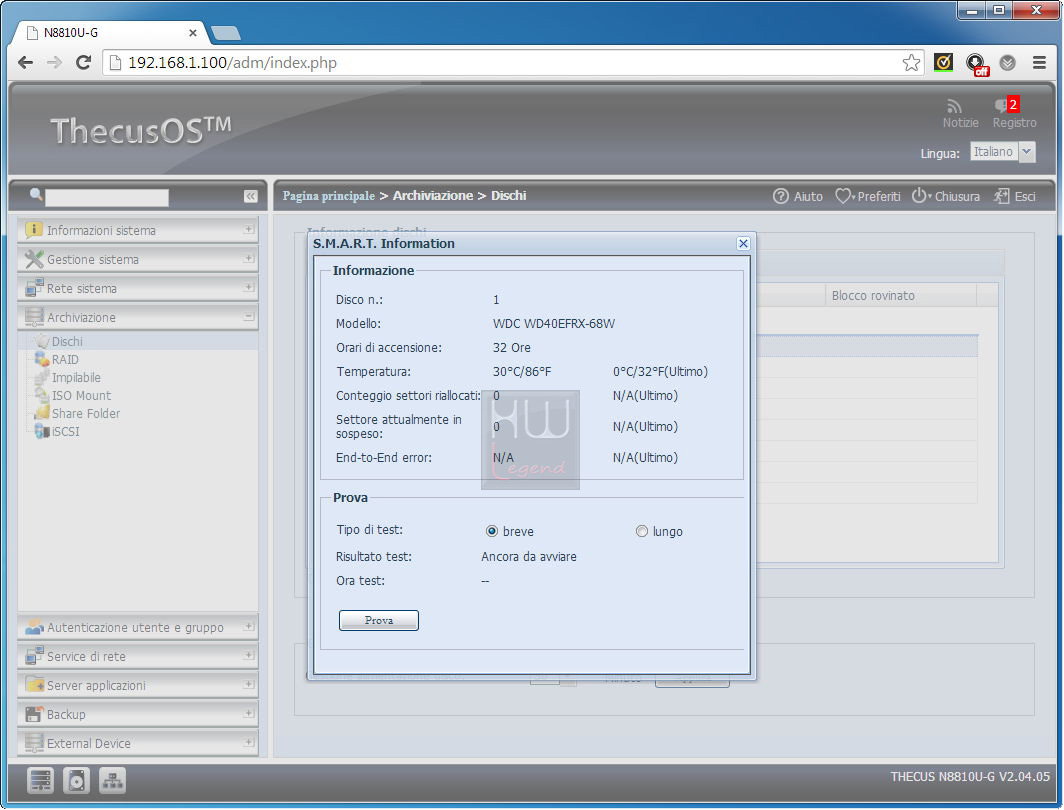The image size is (1064, 810).
Task: Open the Chrome menu hamburger icon
Action: coord(1039,63)
